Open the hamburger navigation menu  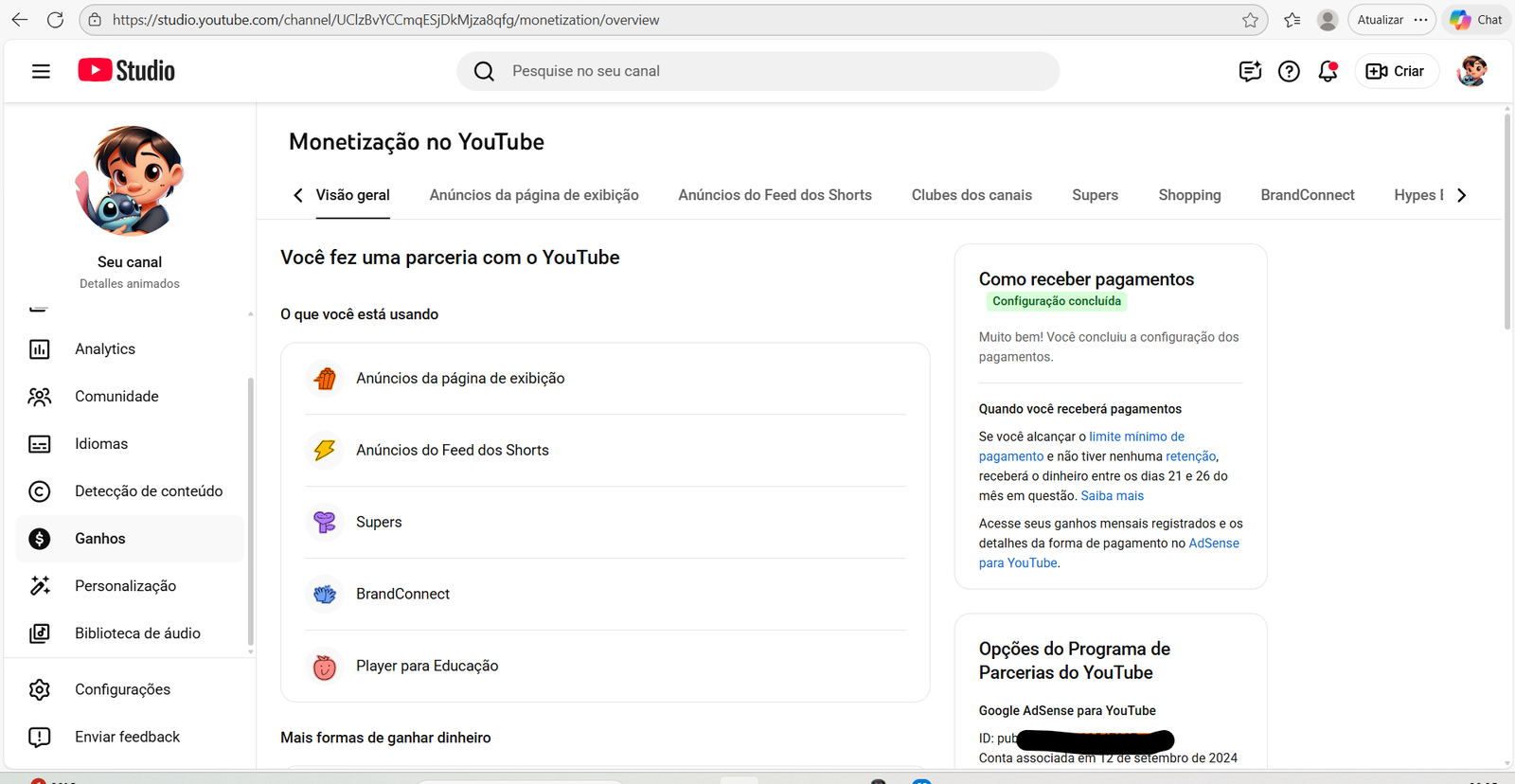(x=41, y=71)
